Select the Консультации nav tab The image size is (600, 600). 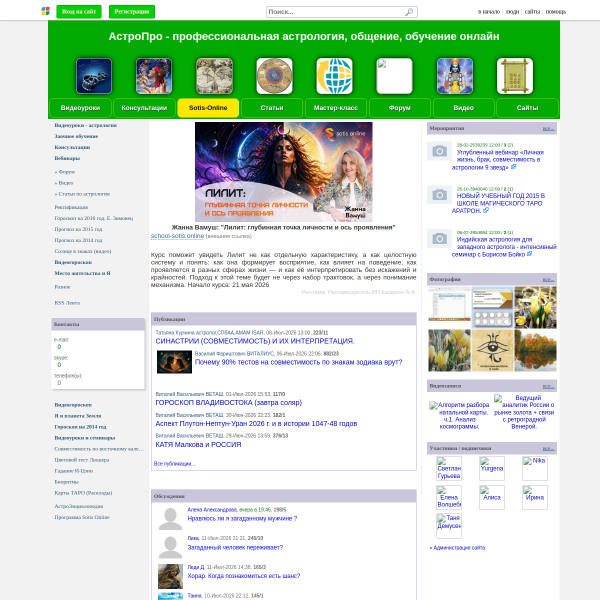click(144, 108)
